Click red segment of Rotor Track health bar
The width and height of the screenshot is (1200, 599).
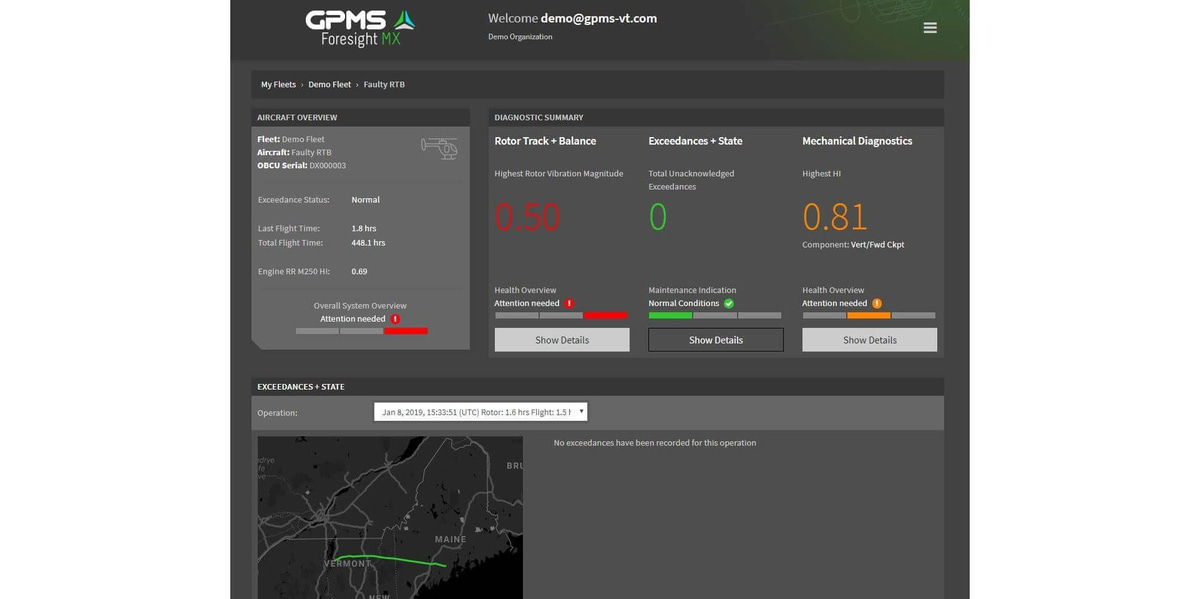pos(606,316)
